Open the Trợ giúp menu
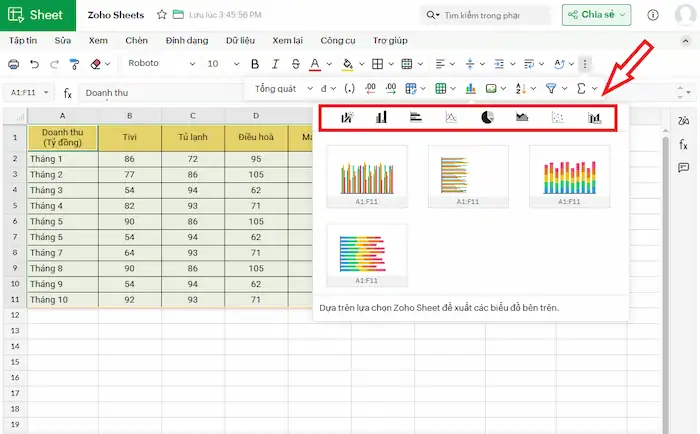Image resolution: width=700 pixels, height=434 pixels. click(390, 41)
